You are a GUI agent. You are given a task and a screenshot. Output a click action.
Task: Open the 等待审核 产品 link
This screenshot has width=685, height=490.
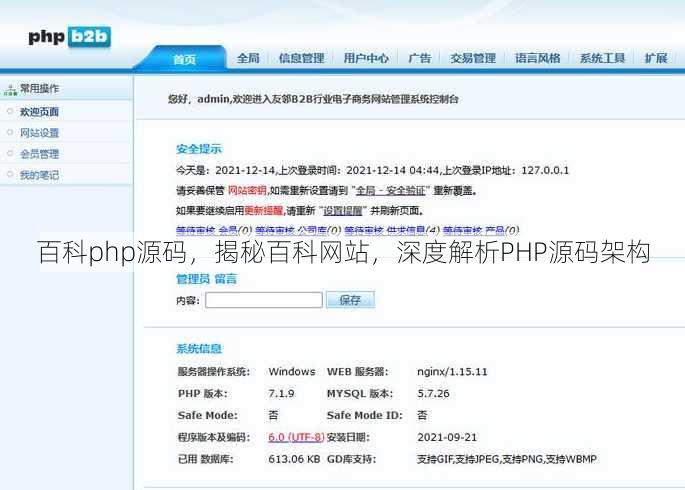point(474,230)
